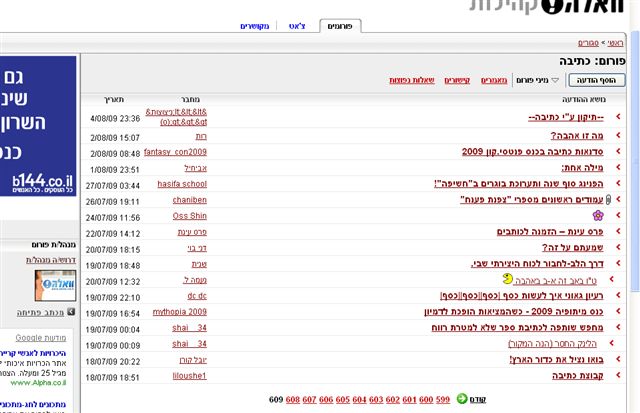
Task: Click the green previous-page arrow icon
Action: click(x=462, y=399)
